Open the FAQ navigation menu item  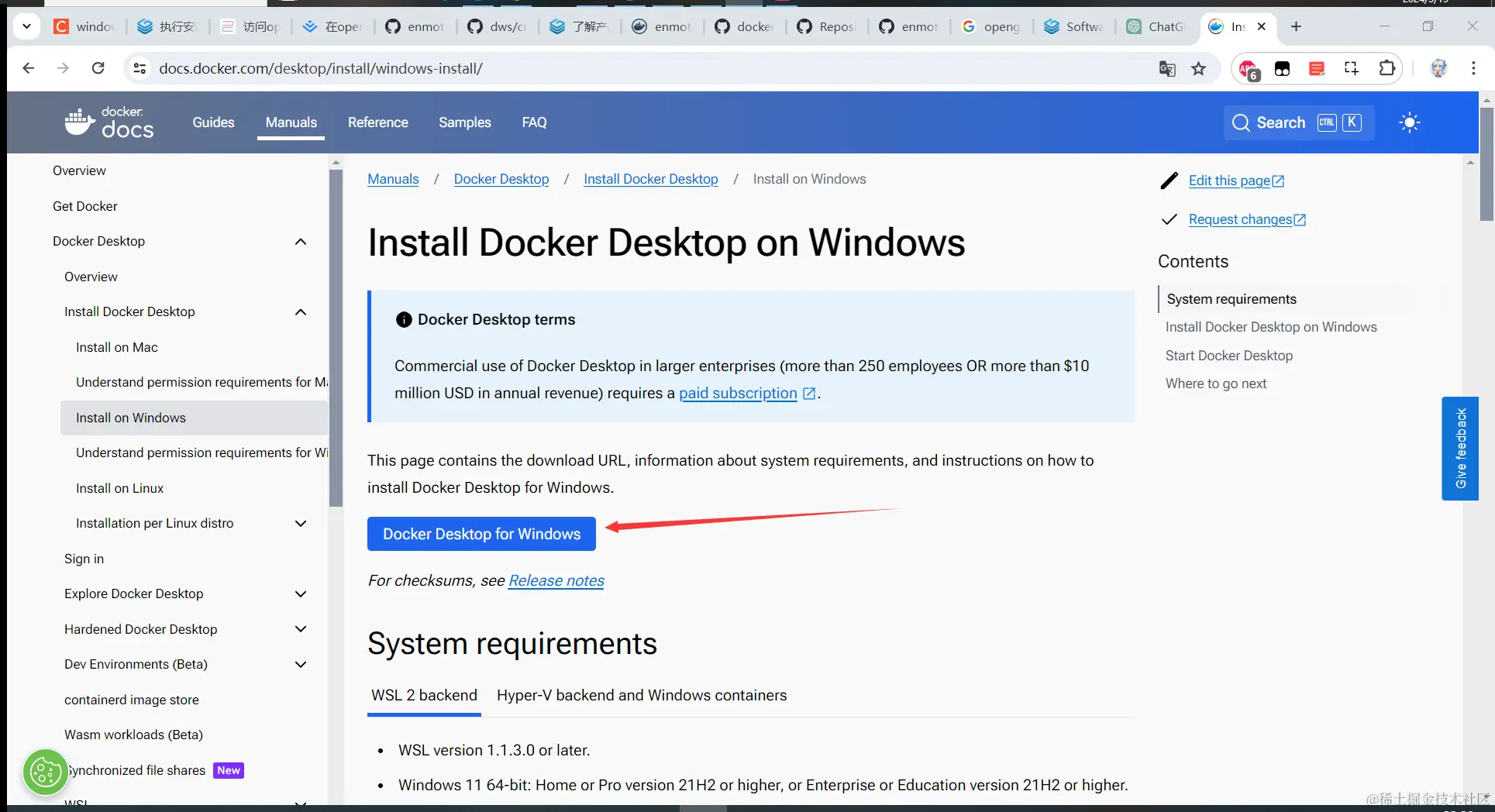point(534,122)
